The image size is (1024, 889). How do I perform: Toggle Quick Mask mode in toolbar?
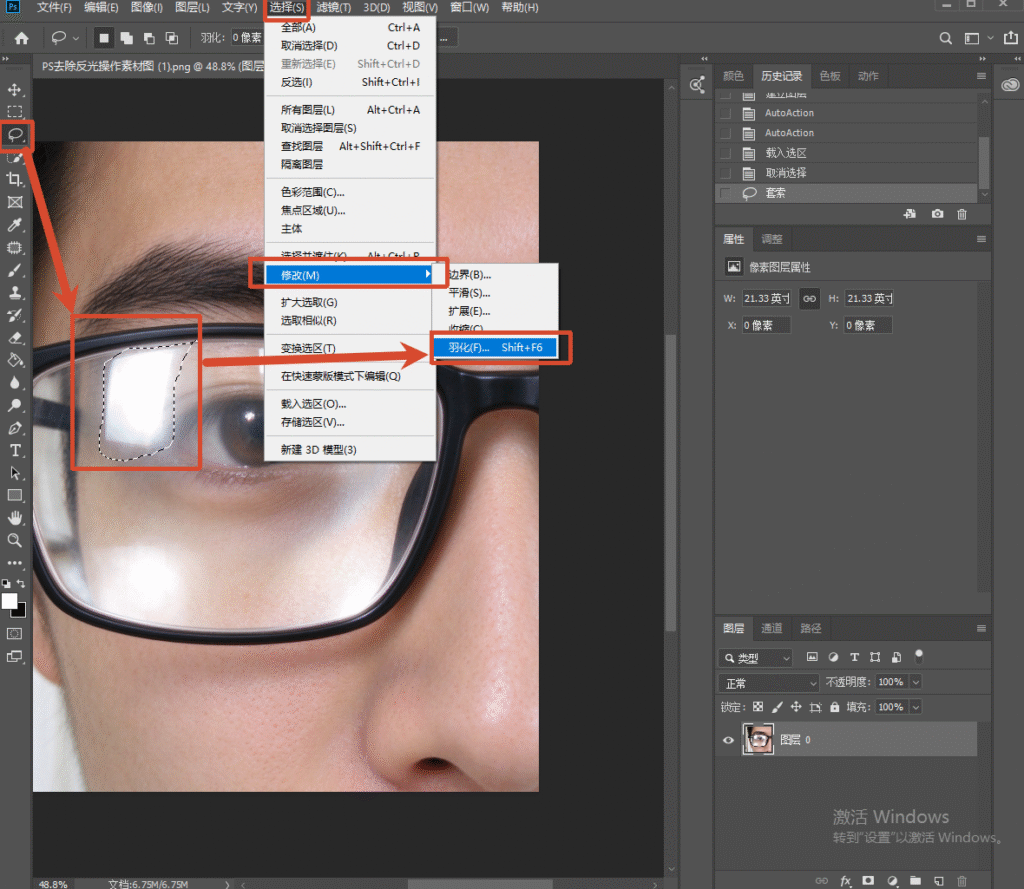tap(14, 634)
